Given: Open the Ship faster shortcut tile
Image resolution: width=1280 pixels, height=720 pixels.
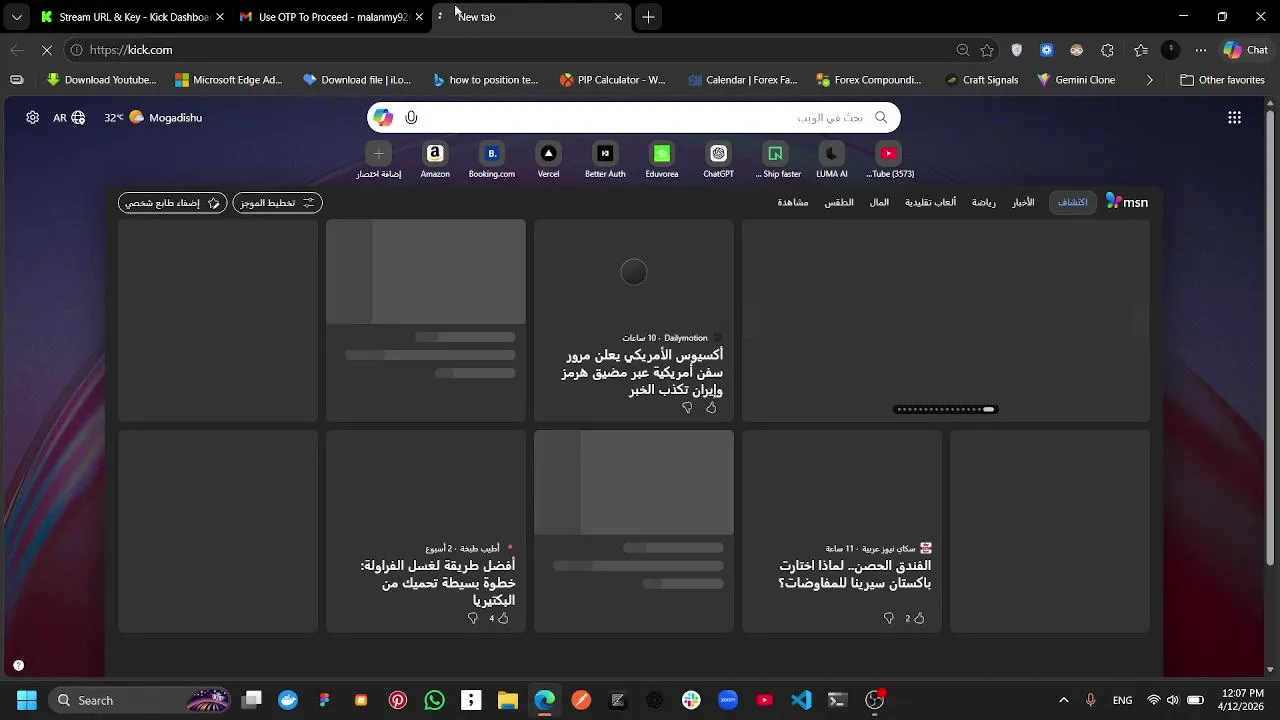Looking at the screenshot, I should pos(775,160).
